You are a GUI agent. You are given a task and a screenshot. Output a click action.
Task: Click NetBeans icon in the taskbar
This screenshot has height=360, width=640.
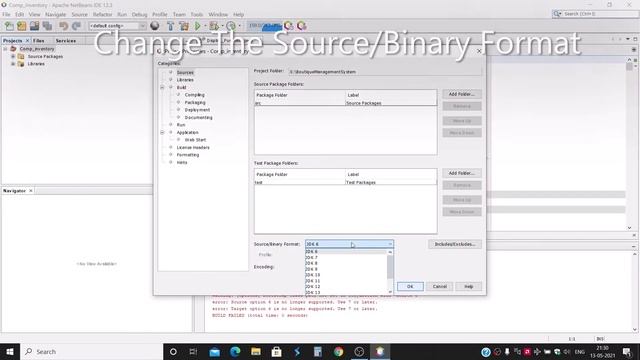380,351
